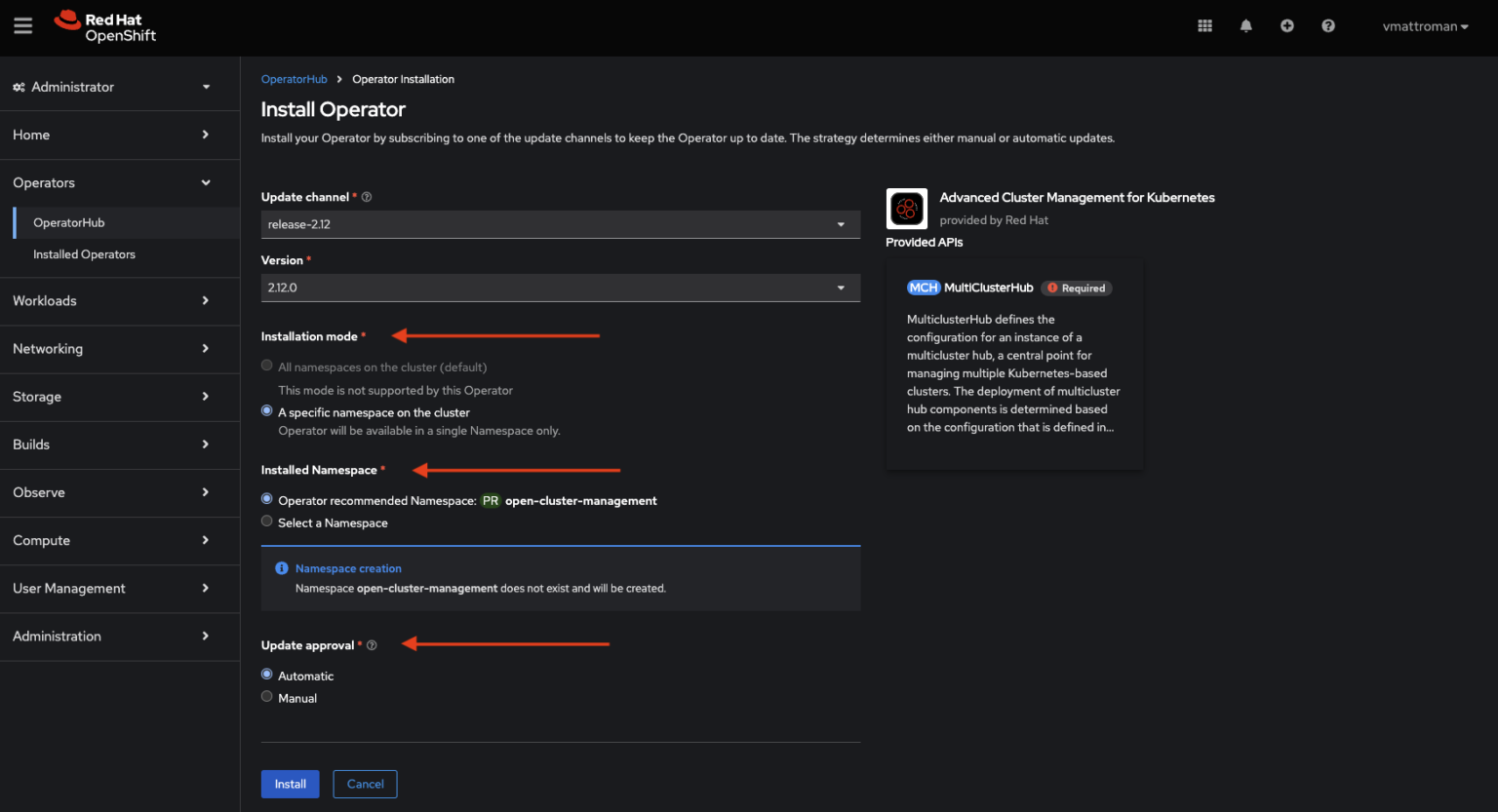This screenshot has width=1498, height=812.
Task: Click the Advanced Cluster Management operator logo
Action: coord(906,208)
